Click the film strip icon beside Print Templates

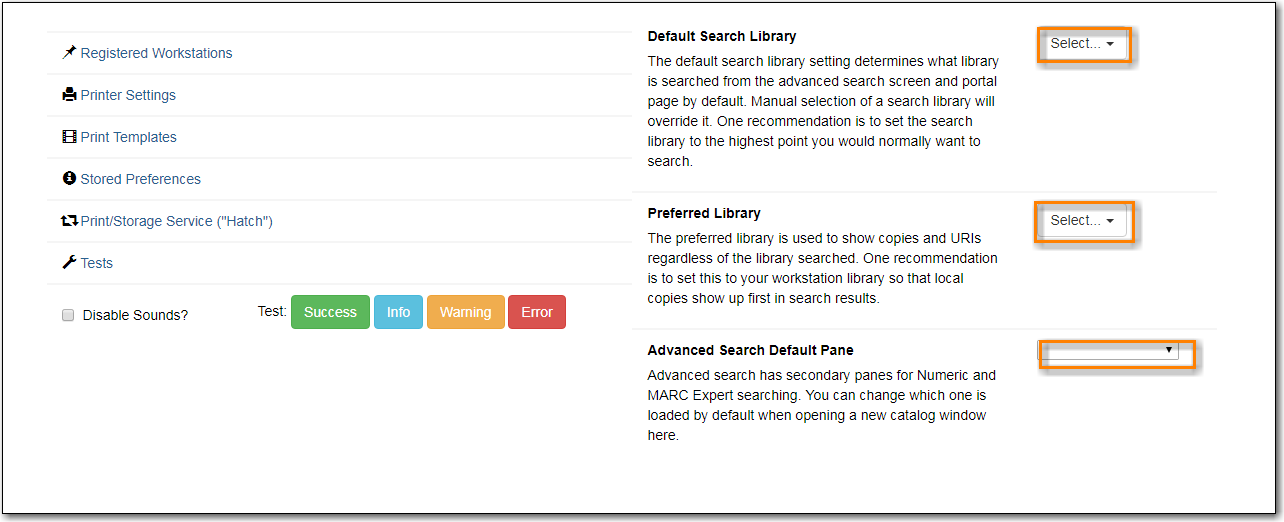tap(69, 137)
